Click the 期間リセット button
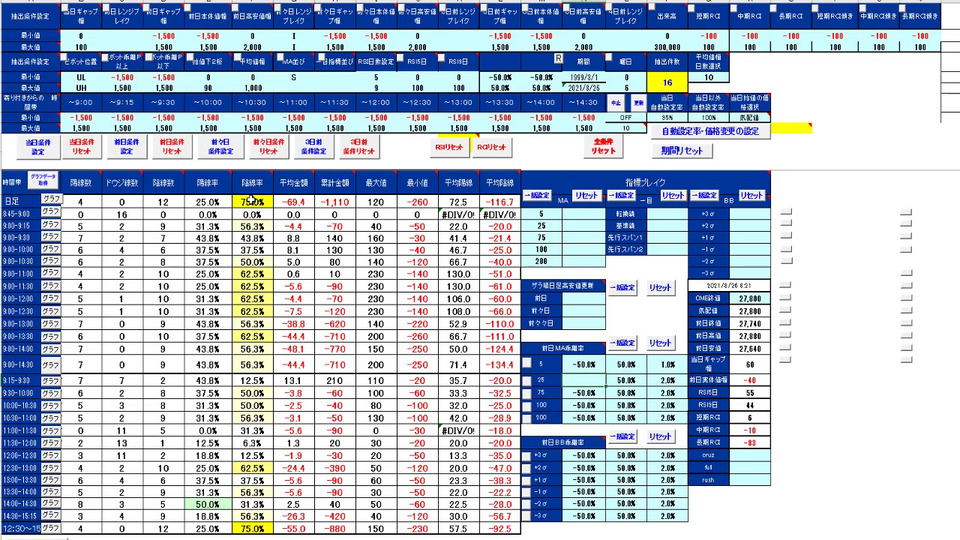The image size is (960, 540). [681, 151]
